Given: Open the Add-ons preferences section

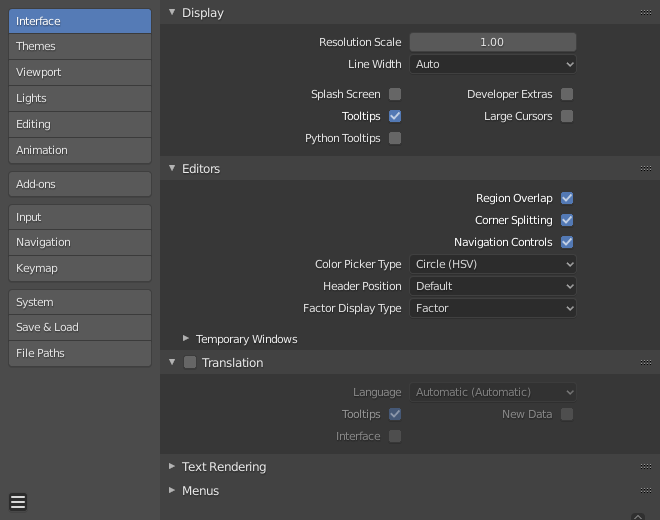Looking at the screenshot, I should [80, 184].
